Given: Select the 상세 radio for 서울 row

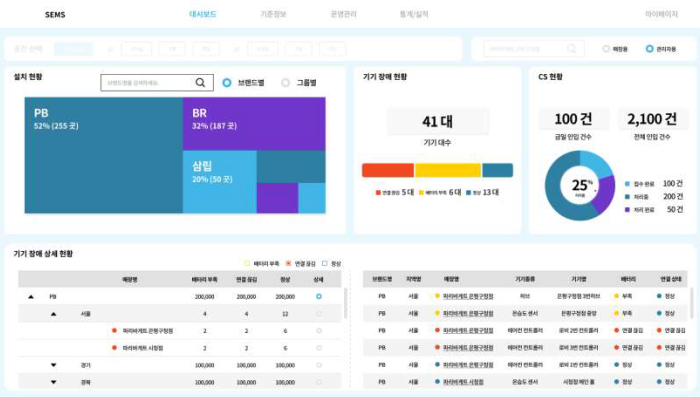Looking at the screenshot, I should [x=319, y=314].
